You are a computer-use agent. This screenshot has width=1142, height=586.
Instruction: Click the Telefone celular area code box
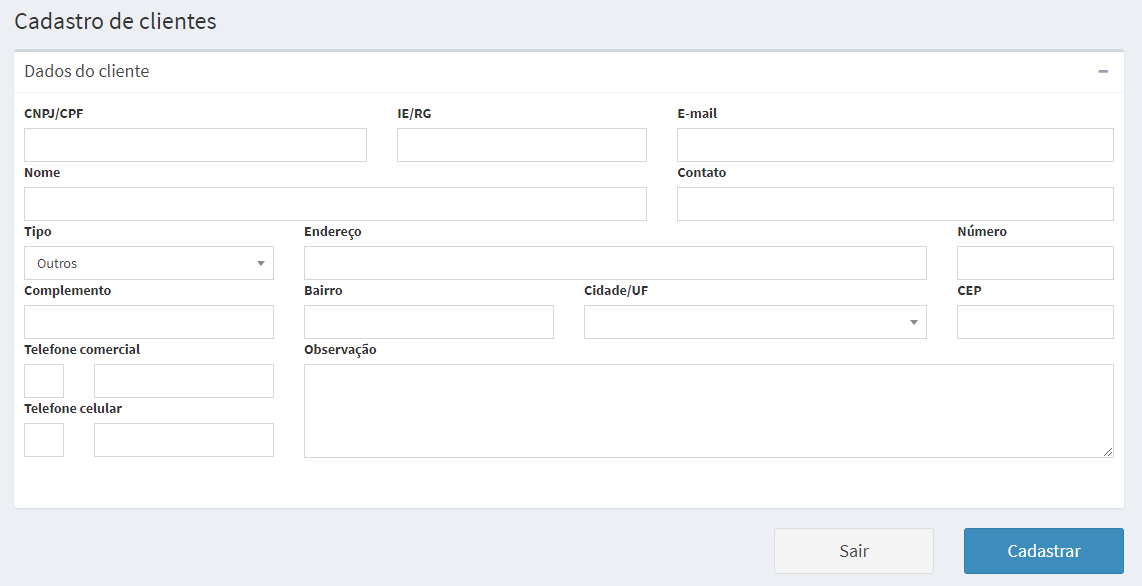(x=44, y=440)
